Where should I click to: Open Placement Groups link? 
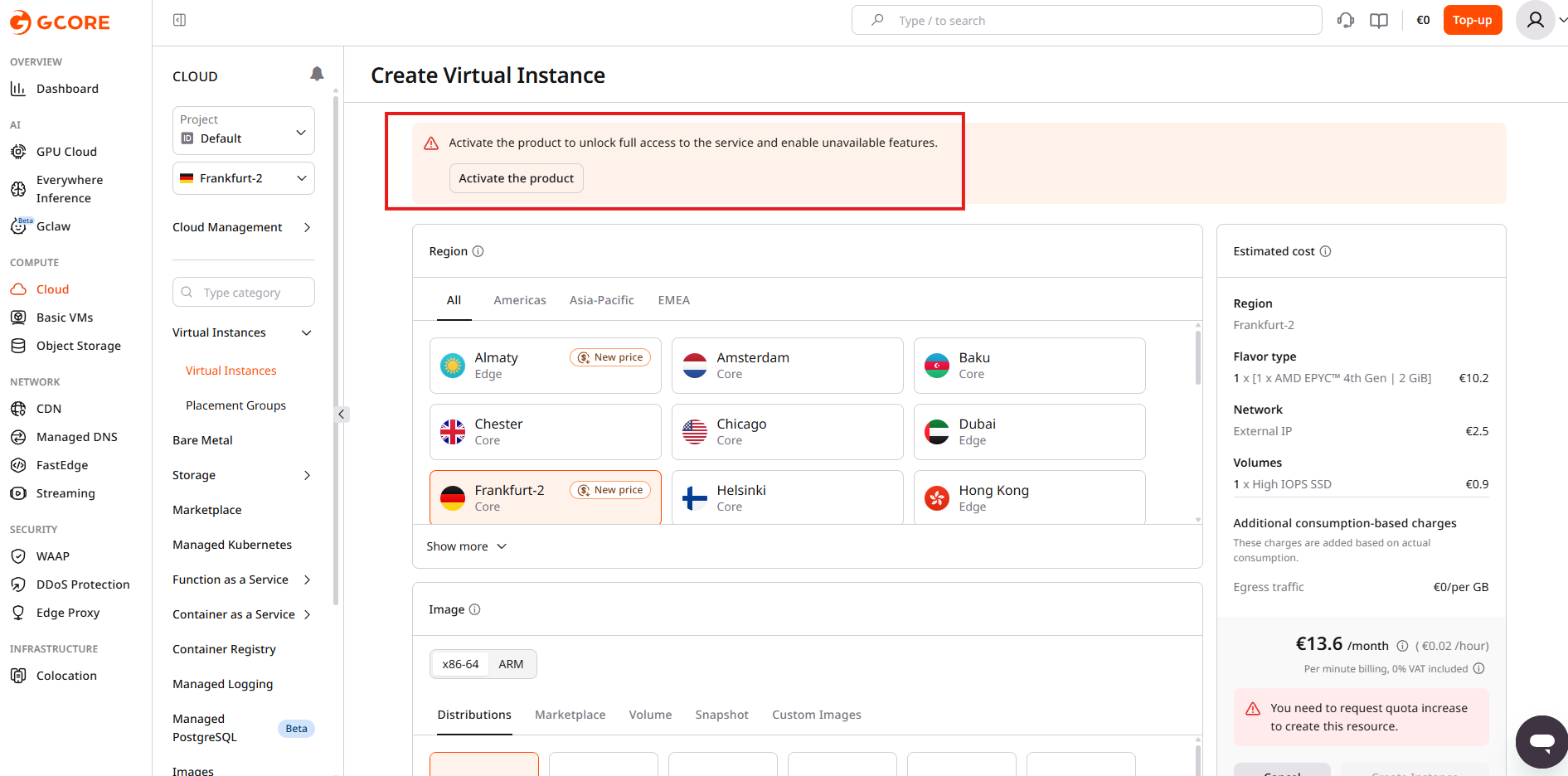click(x=235, y=405)
